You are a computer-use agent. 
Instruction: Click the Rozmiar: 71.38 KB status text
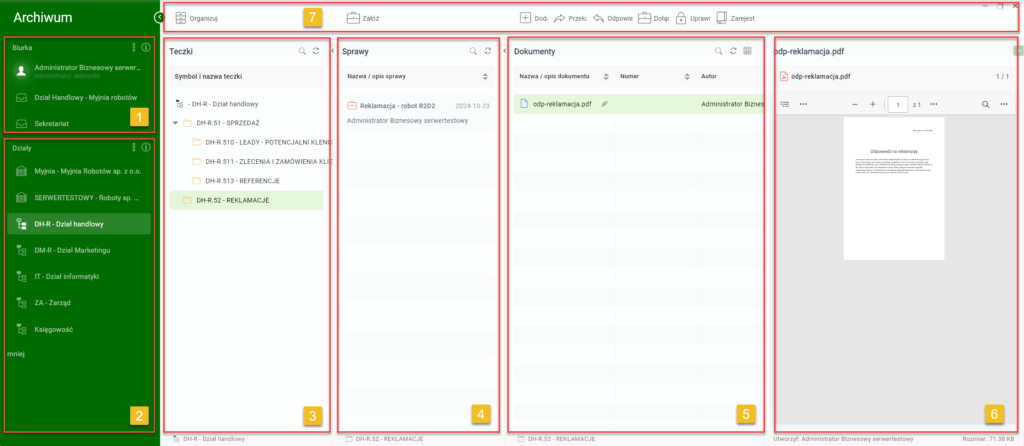991,439
